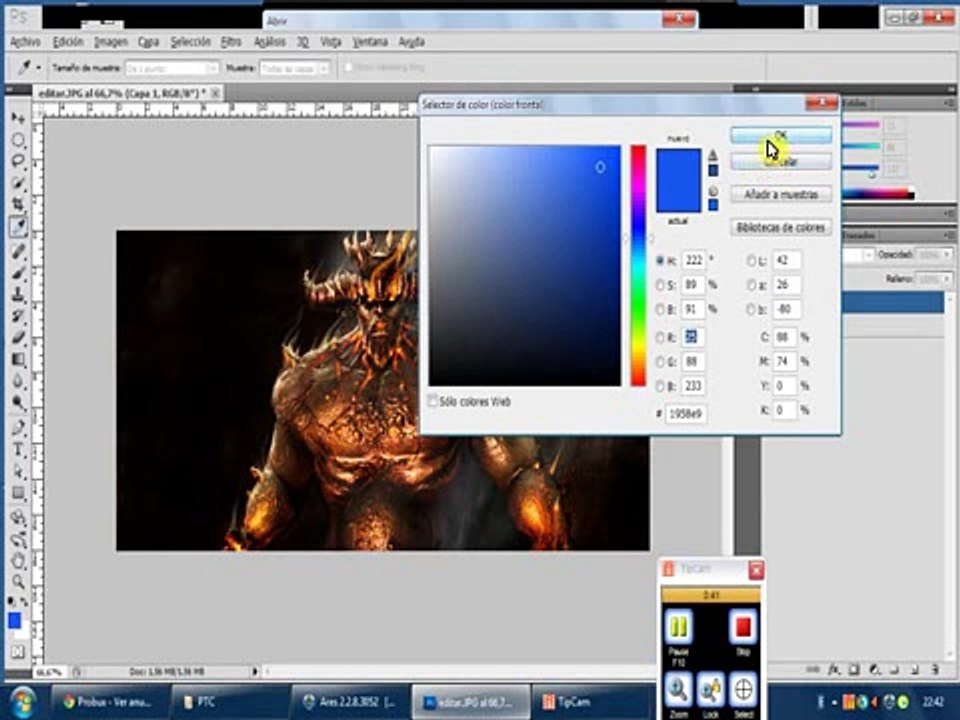Select the Brush tool
The height and width of the screenshot is (720, 960).
click(x=18, y=272)
